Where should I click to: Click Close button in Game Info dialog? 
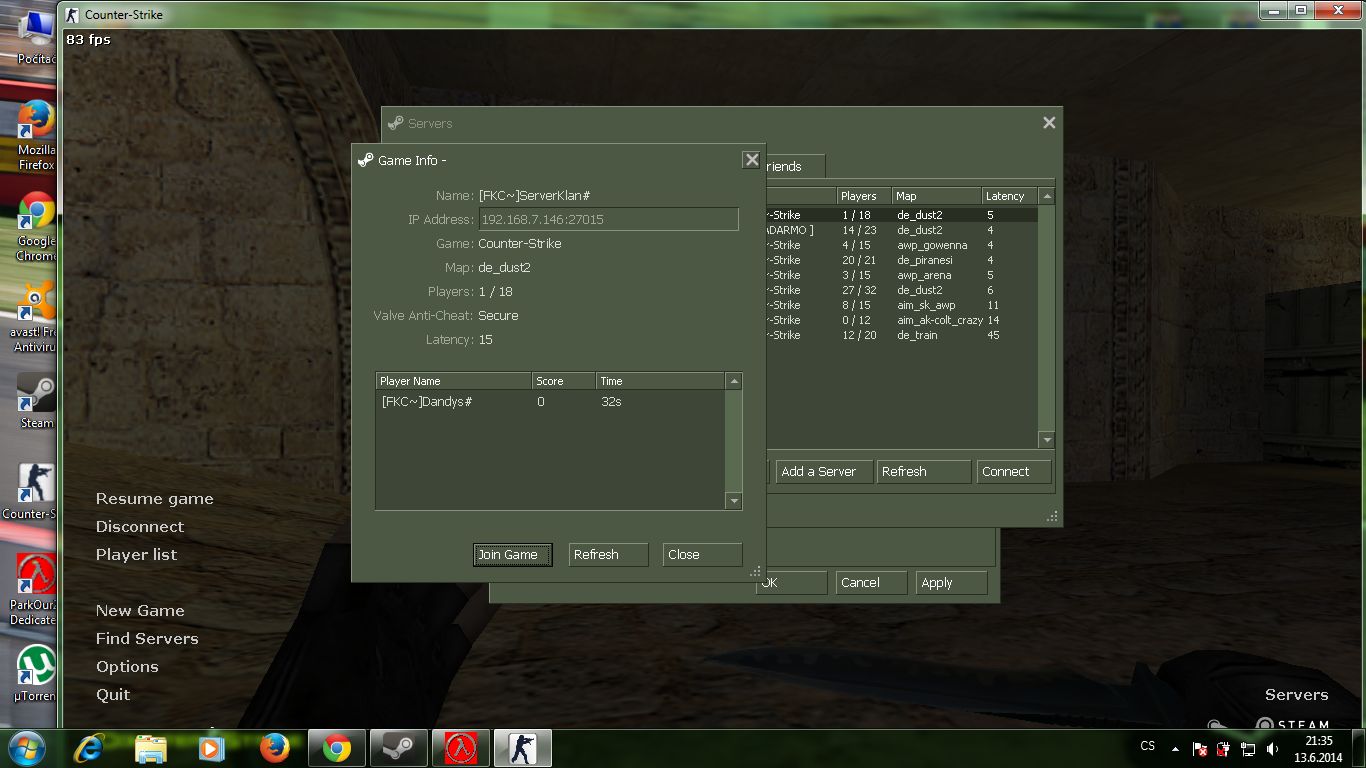click(x=702, y=554)
